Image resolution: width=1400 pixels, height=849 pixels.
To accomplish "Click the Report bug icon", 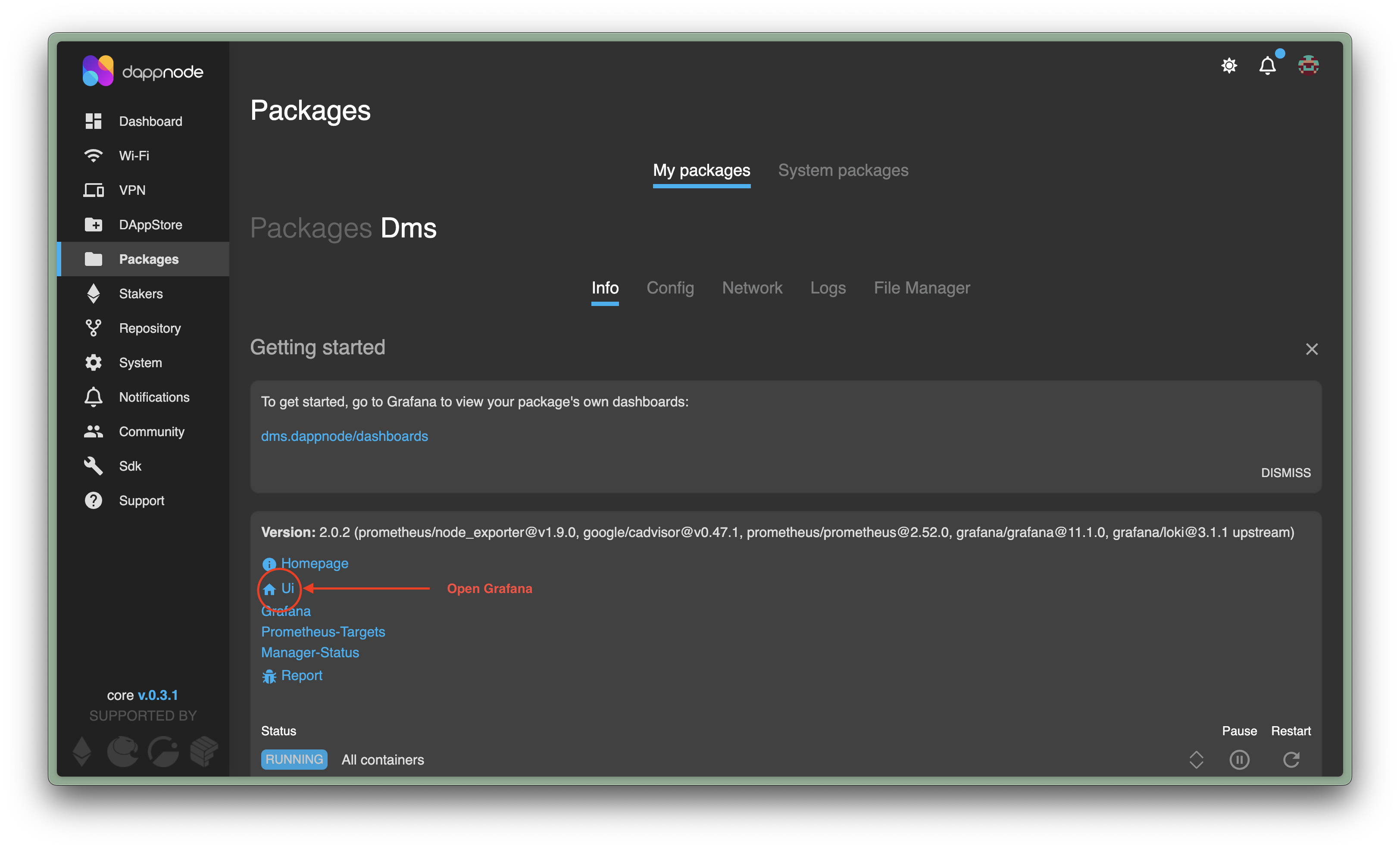I will [x=269, y=676].
